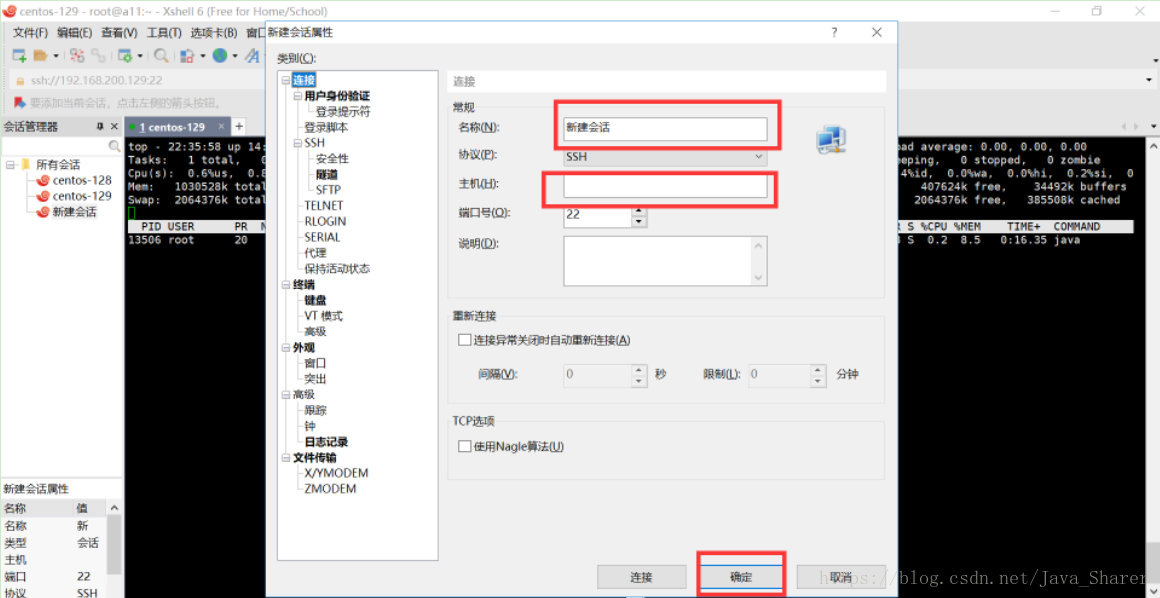This screenshot has width=1160, height=598.
Task: Open the 工具(T) menu
Action: pyautogui.click(x=164, y=33)
